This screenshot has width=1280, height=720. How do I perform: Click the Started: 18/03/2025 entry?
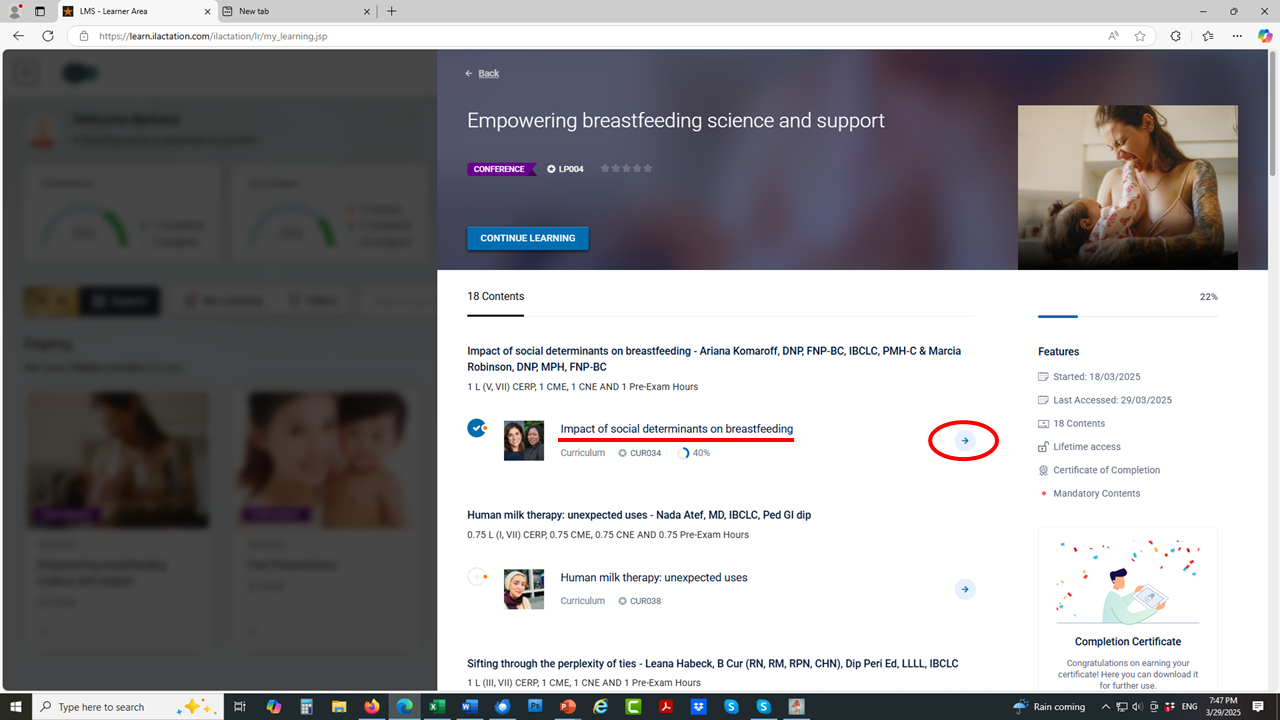(x=1089, y=377)
